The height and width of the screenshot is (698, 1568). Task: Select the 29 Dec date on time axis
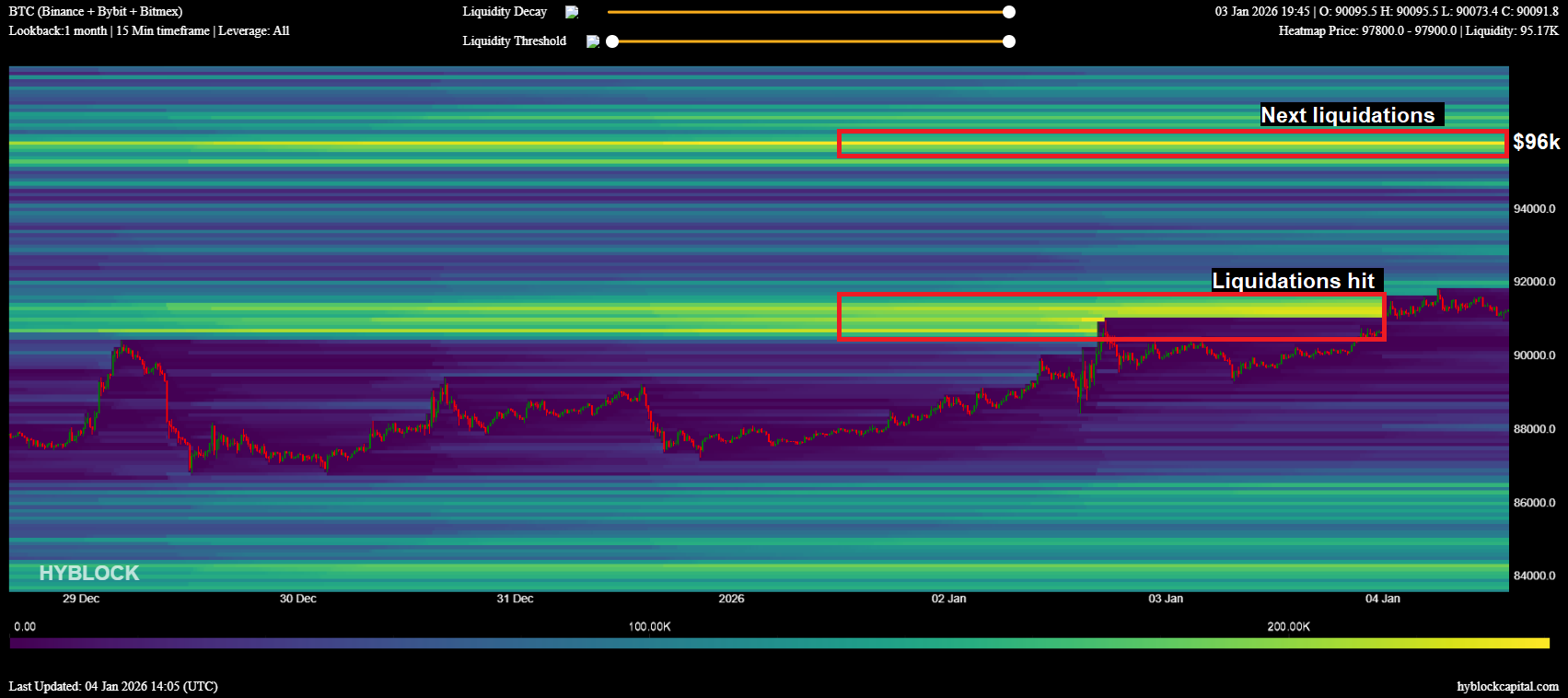point(81,599)
